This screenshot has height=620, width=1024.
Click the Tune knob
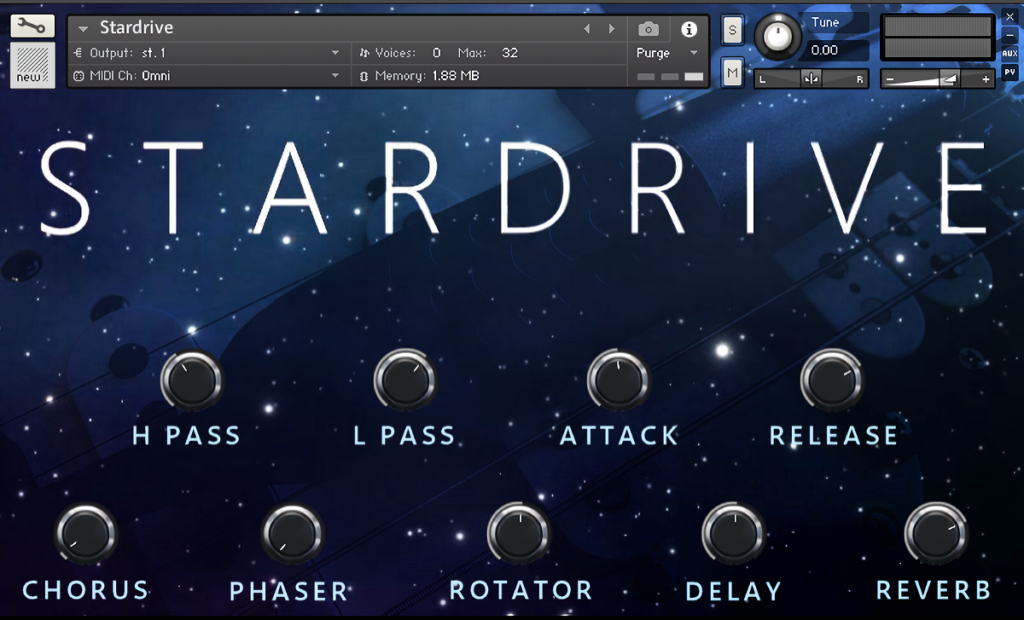(778, 37)
